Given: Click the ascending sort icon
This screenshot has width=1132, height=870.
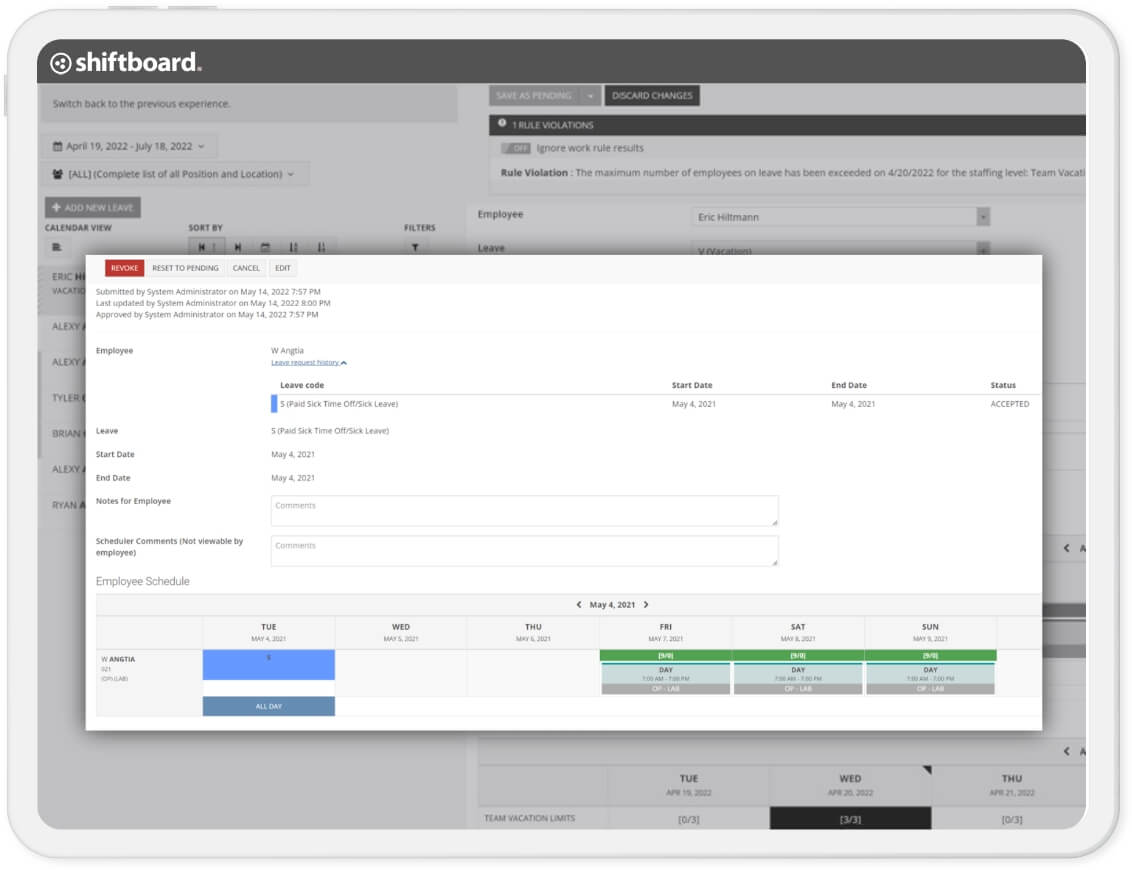Looking at the screenshot, I should click(x=293, y=248).
